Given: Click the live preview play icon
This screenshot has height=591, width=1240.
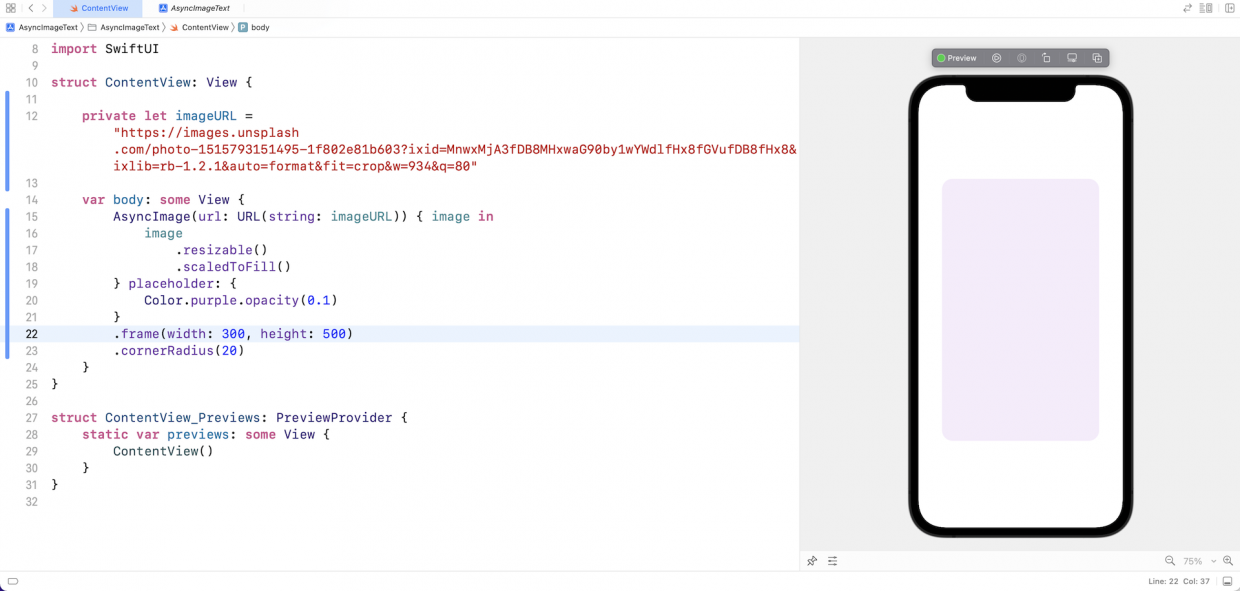Looking at the screenshot, I should (997, 58).
